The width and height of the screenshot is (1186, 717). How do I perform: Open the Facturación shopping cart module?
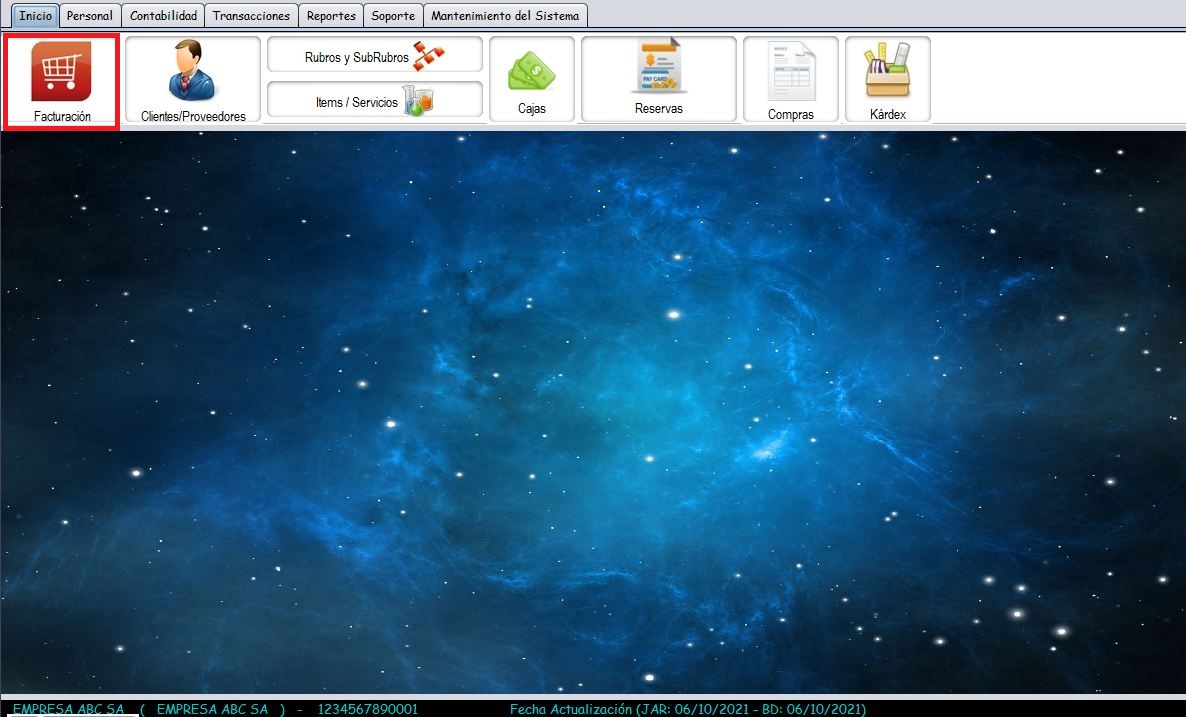pyautogui.click(x=61, y=81)
